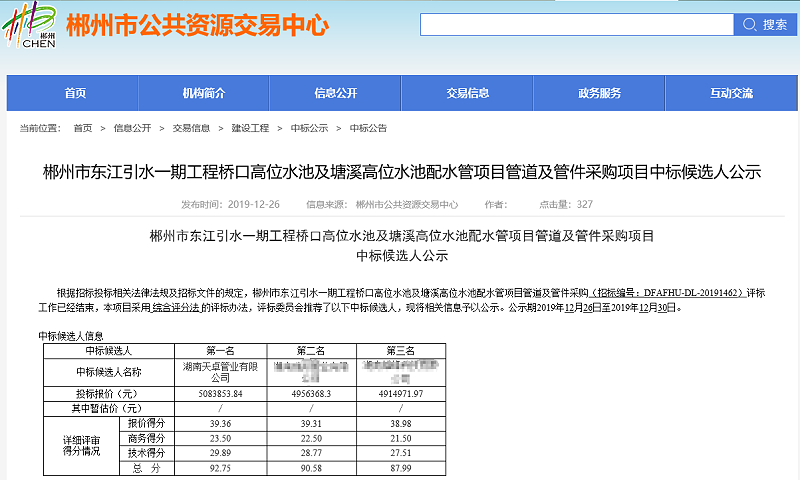The width and height of the screenshot is (800, 480).
Task: Open the 政务服务 navigation item
Action: (599, 93)
